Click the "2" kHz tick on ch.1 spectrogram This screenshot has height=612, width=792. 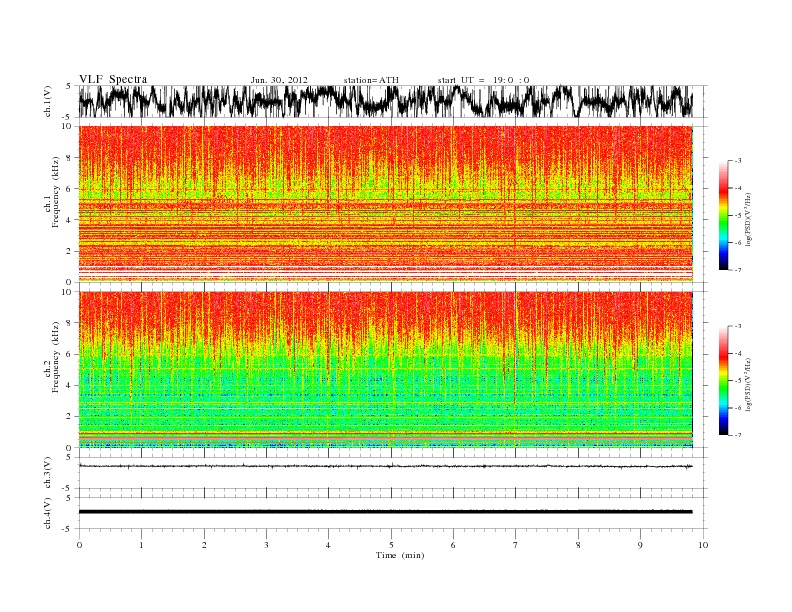[x=69, y=251]
